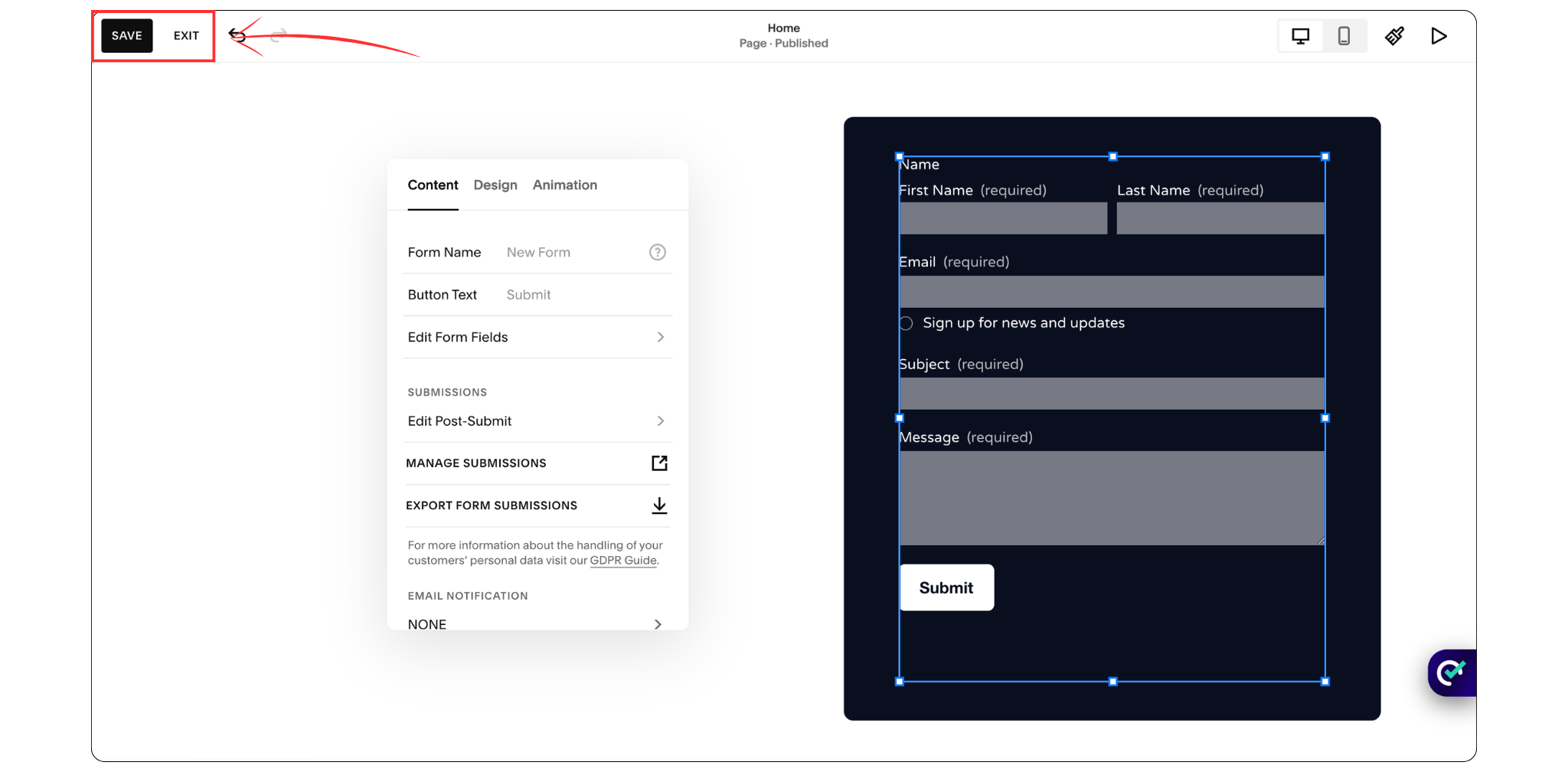Screen dimensions: 1568x772
Task: Click the form Submit button
Action: tap(947, 587)
